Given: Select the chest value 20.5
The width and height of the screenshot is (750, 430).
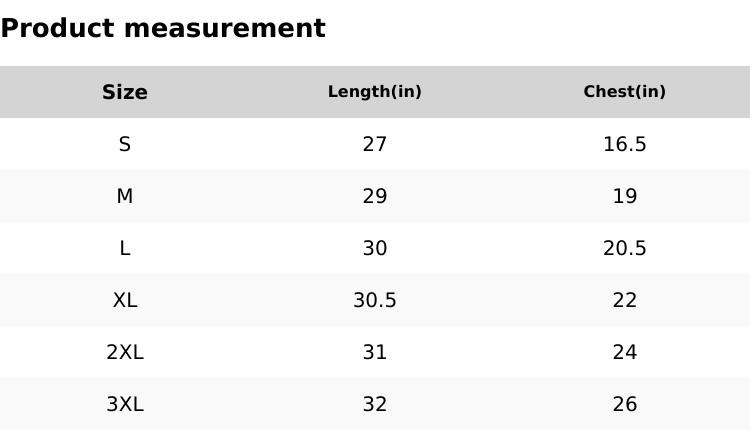Looking at the screenshot, I should click(625, 248).
